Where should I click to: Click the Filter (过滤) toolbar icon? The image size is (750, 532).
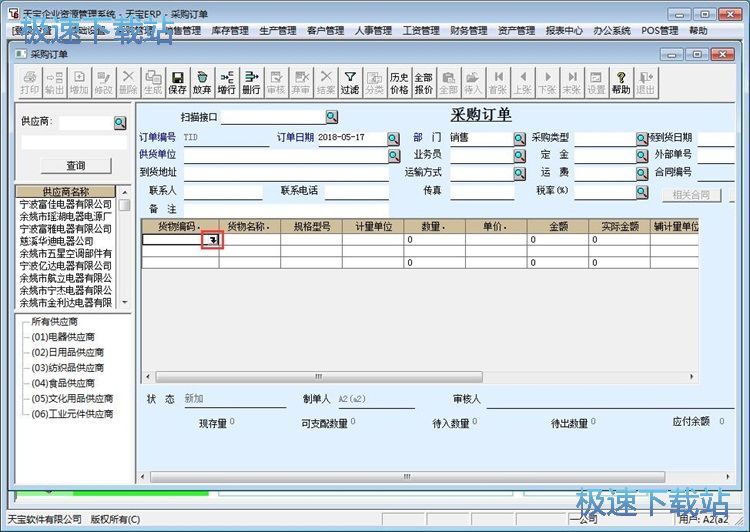point(349,82)
